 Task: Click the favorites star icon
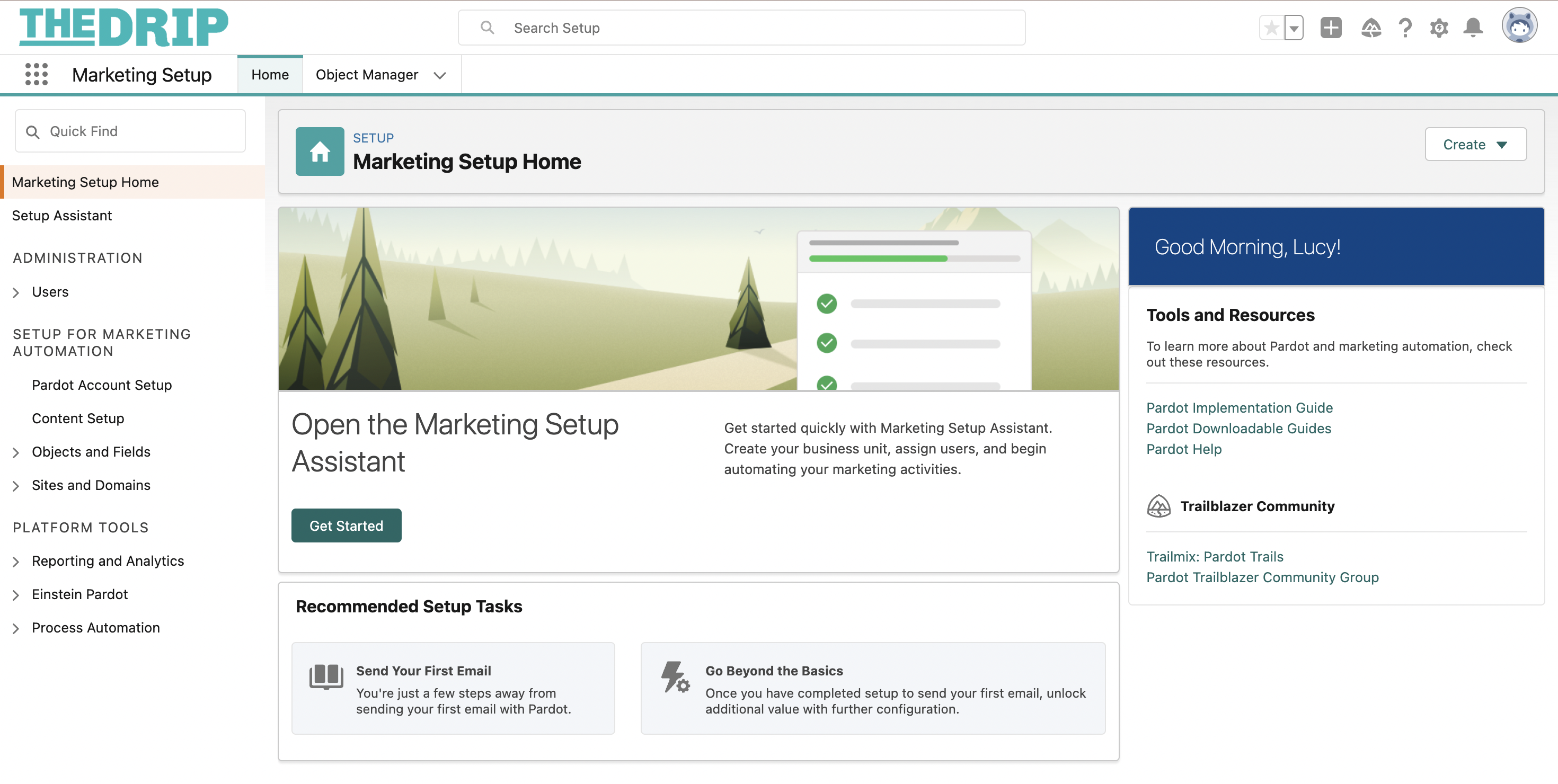point(1271,28)
